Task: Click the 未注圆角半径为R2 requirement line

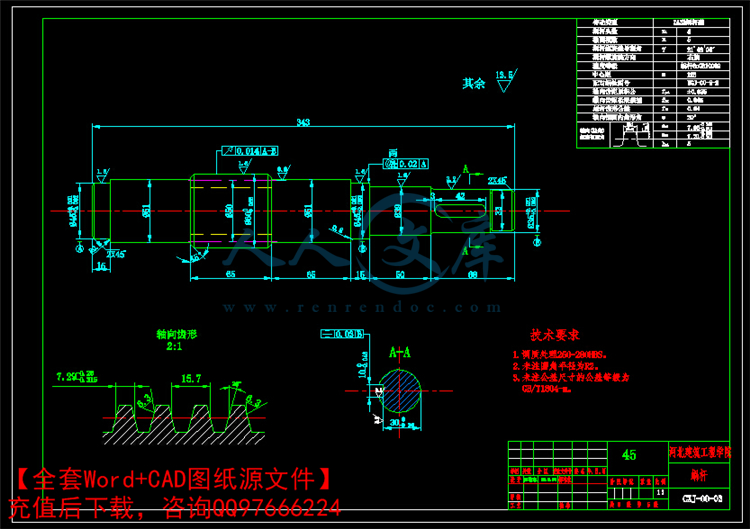Action: (x=557, y=366)
